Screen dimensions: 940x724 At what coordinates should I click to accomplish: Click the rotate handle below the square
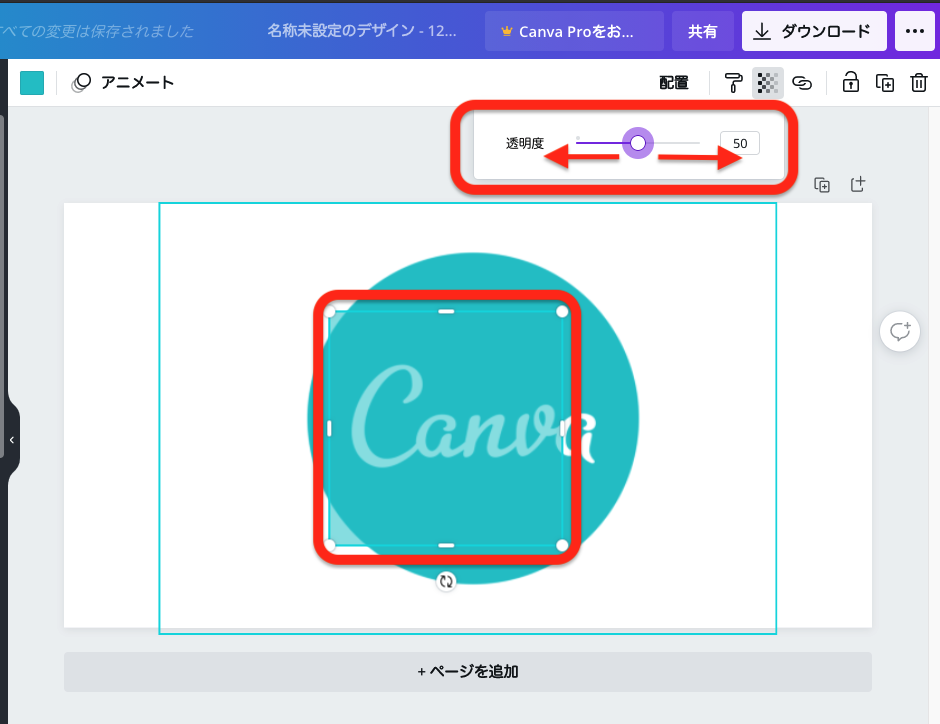pos(445,581)
